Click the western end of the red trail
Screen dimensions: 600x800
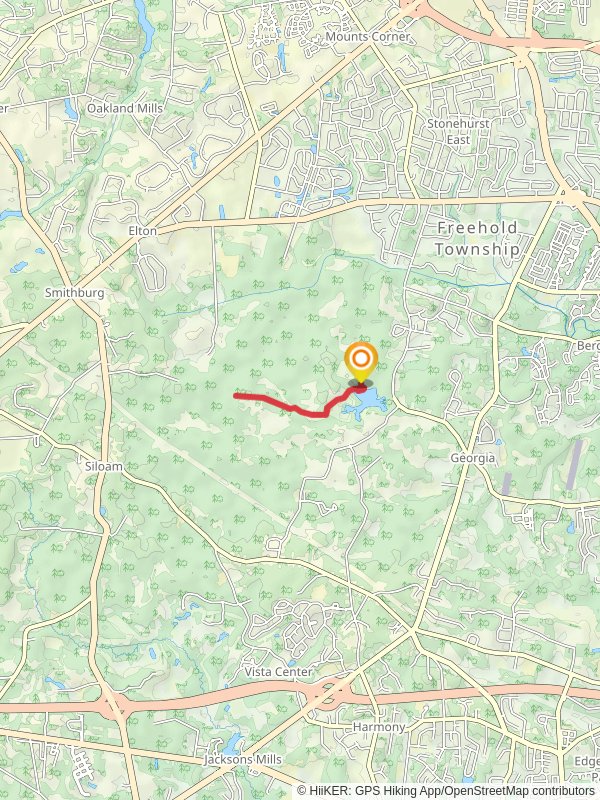[236, 395]
